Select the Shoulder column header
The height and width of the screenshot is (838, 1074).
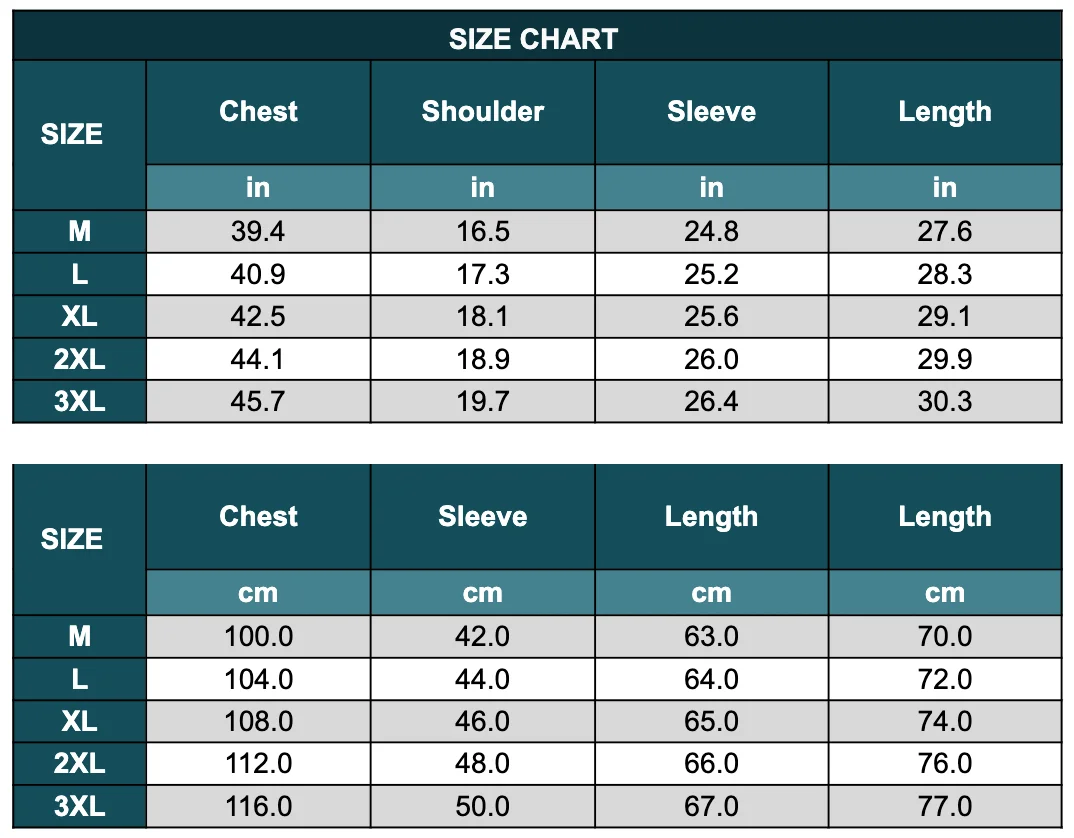(x=482, y=111)
